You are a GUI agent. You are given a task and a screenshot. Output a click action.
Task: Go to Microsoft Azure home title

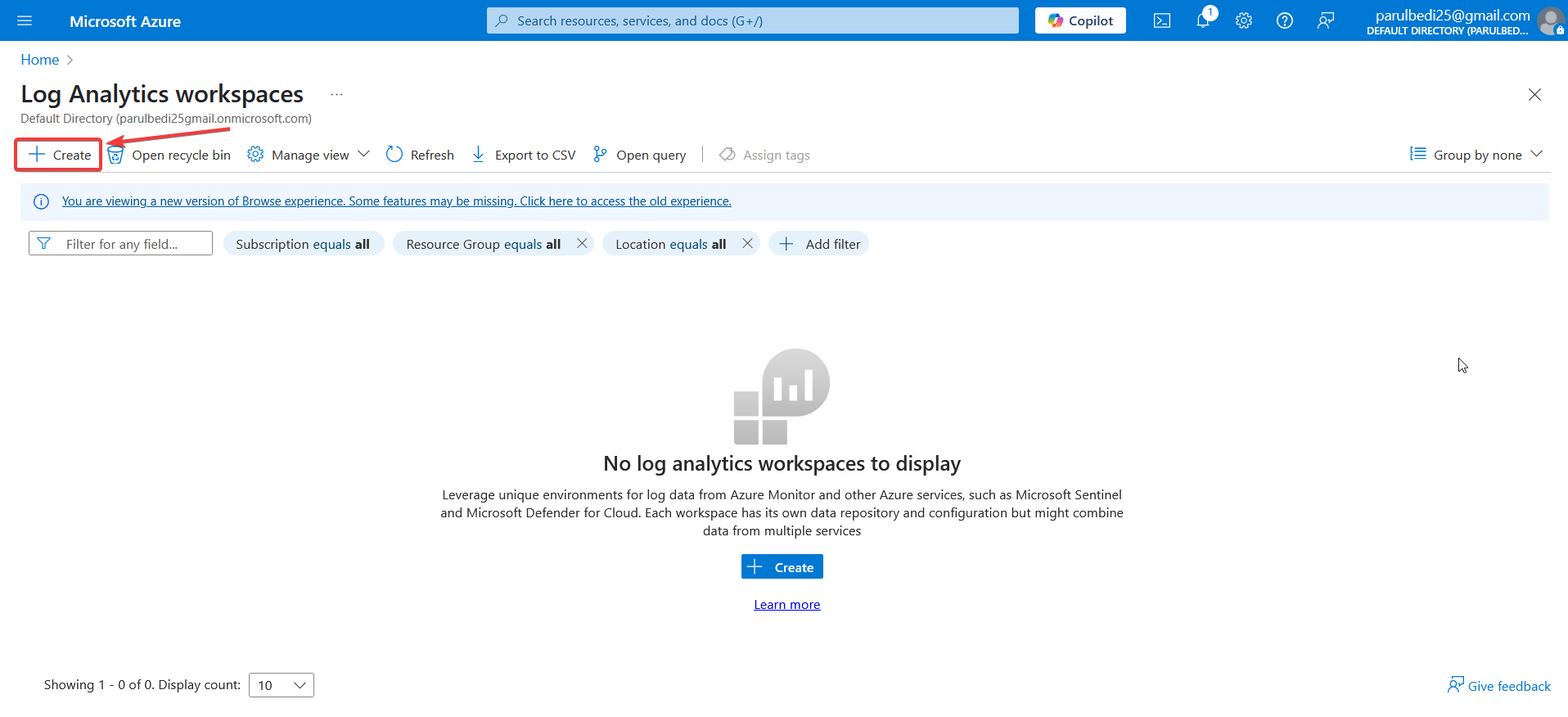tap(125, 21)
